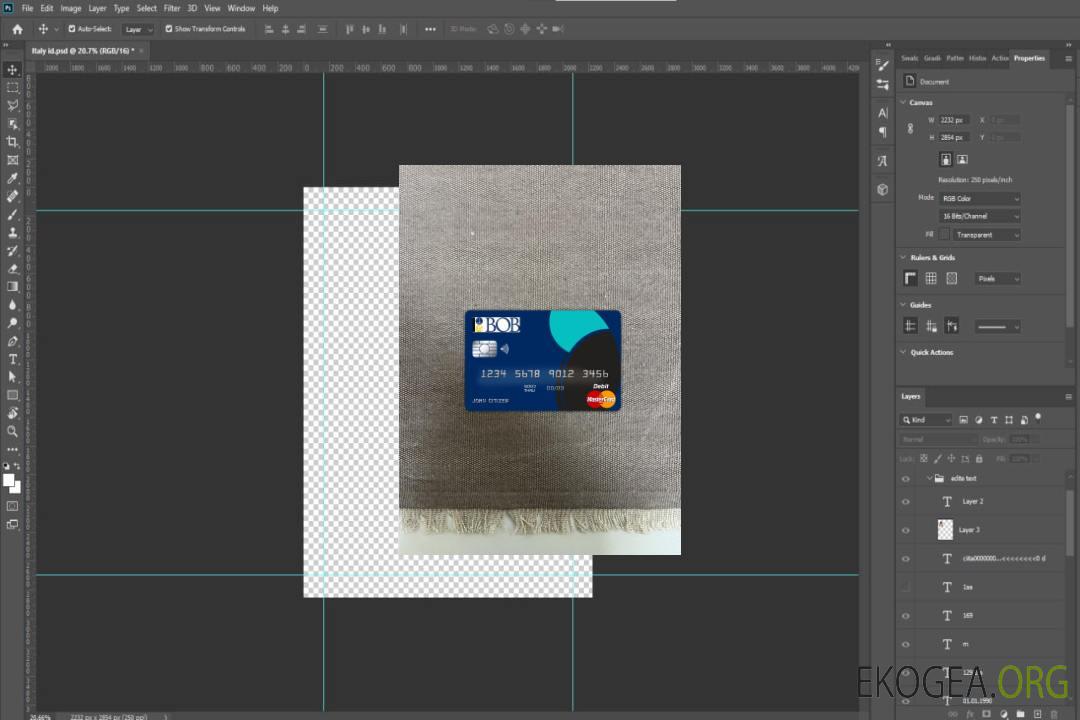Create a new group folder icon

click(x=1020, y=714)
